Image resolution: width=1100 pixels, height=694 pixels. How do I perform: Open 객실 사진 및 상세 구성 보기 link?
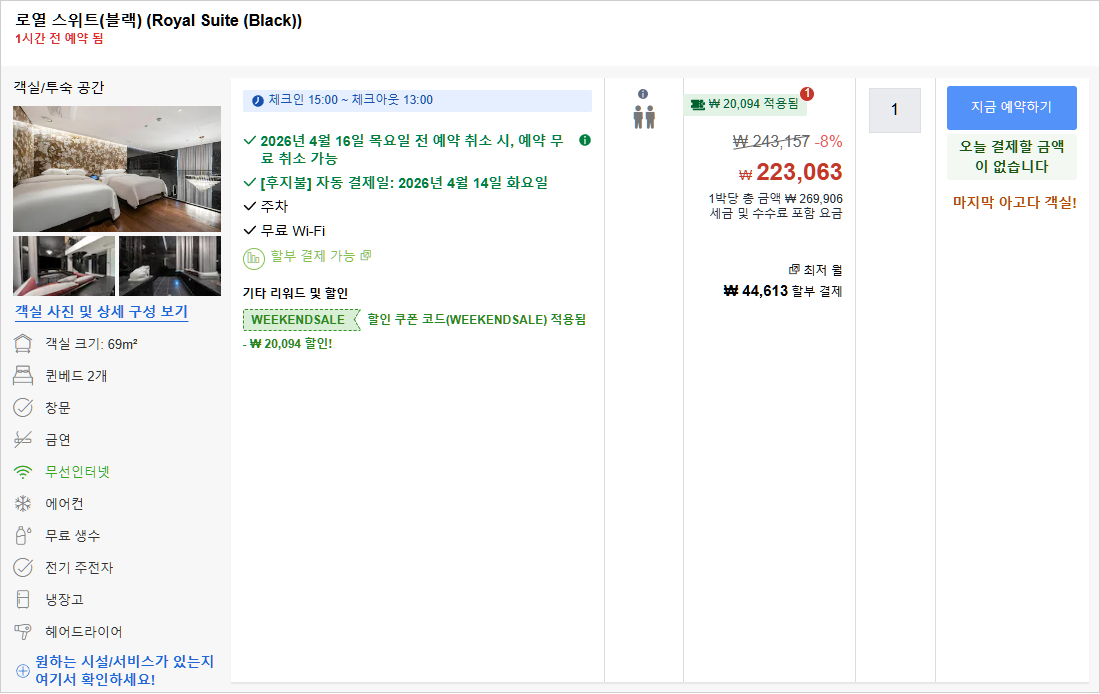(102, 312)
